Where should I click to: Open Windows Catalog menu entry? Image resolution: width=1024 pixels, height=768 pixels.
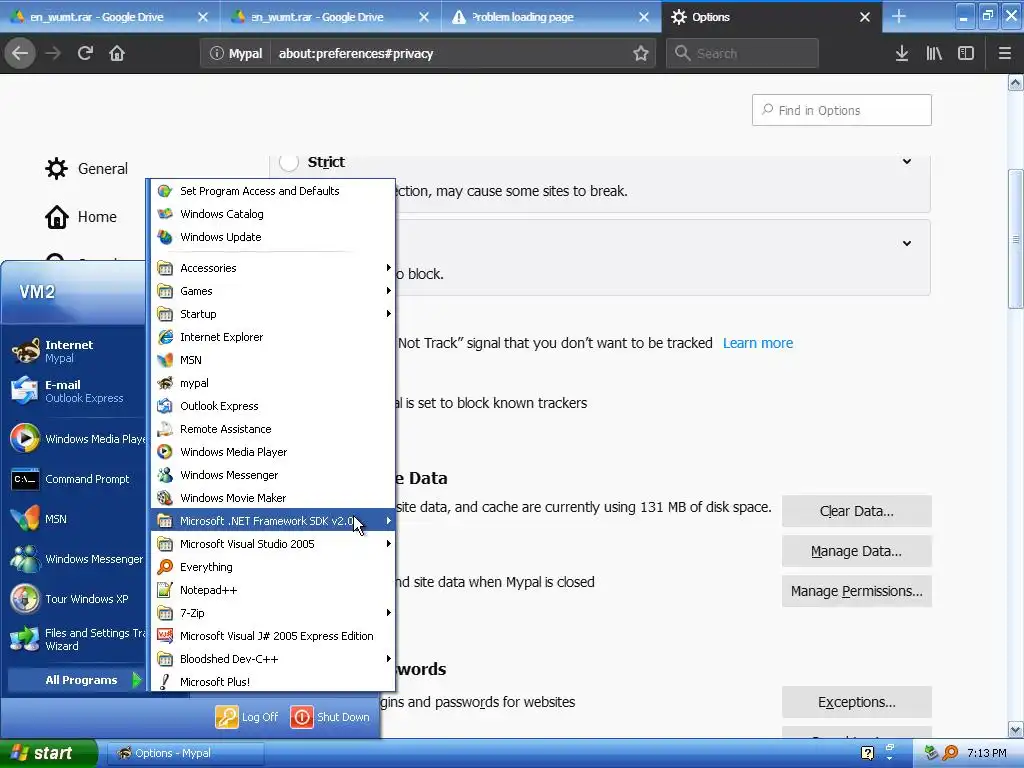coord(273,214)
